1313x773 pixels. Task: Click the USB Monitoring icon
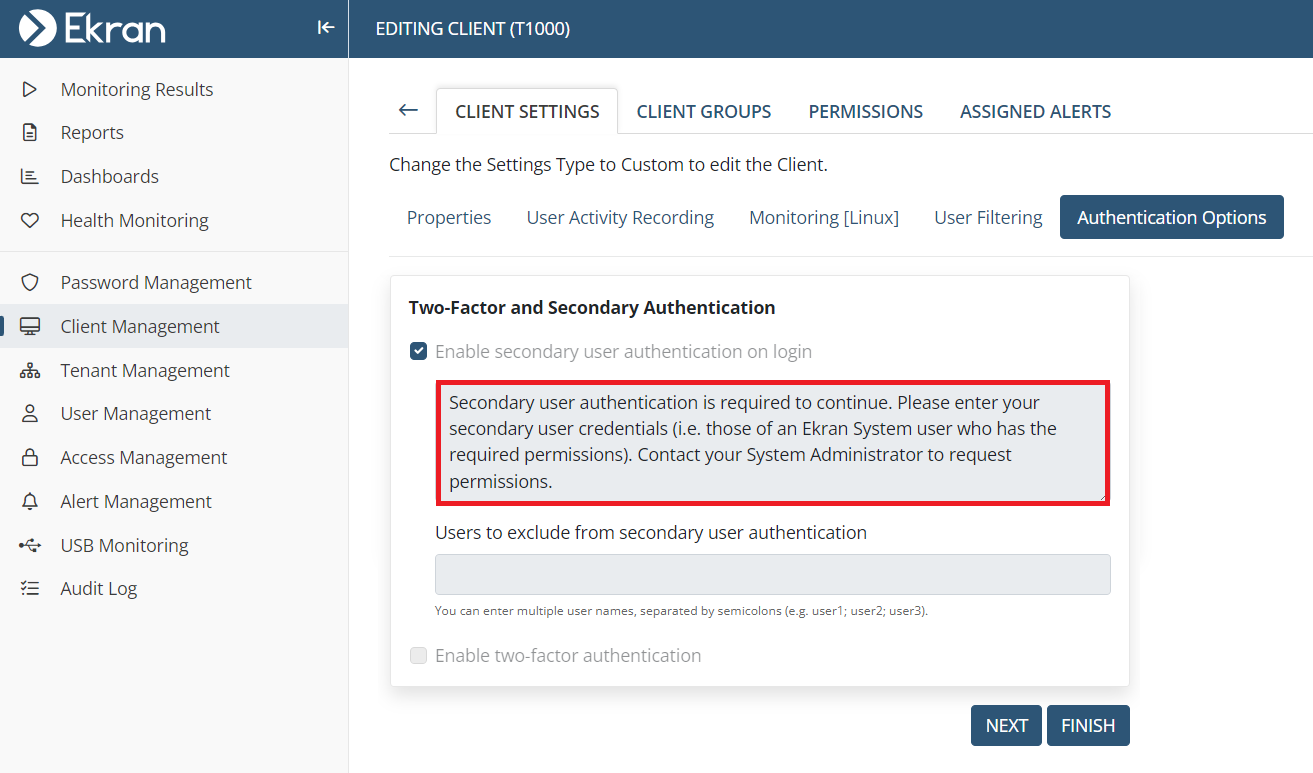(x=30, y=545)
